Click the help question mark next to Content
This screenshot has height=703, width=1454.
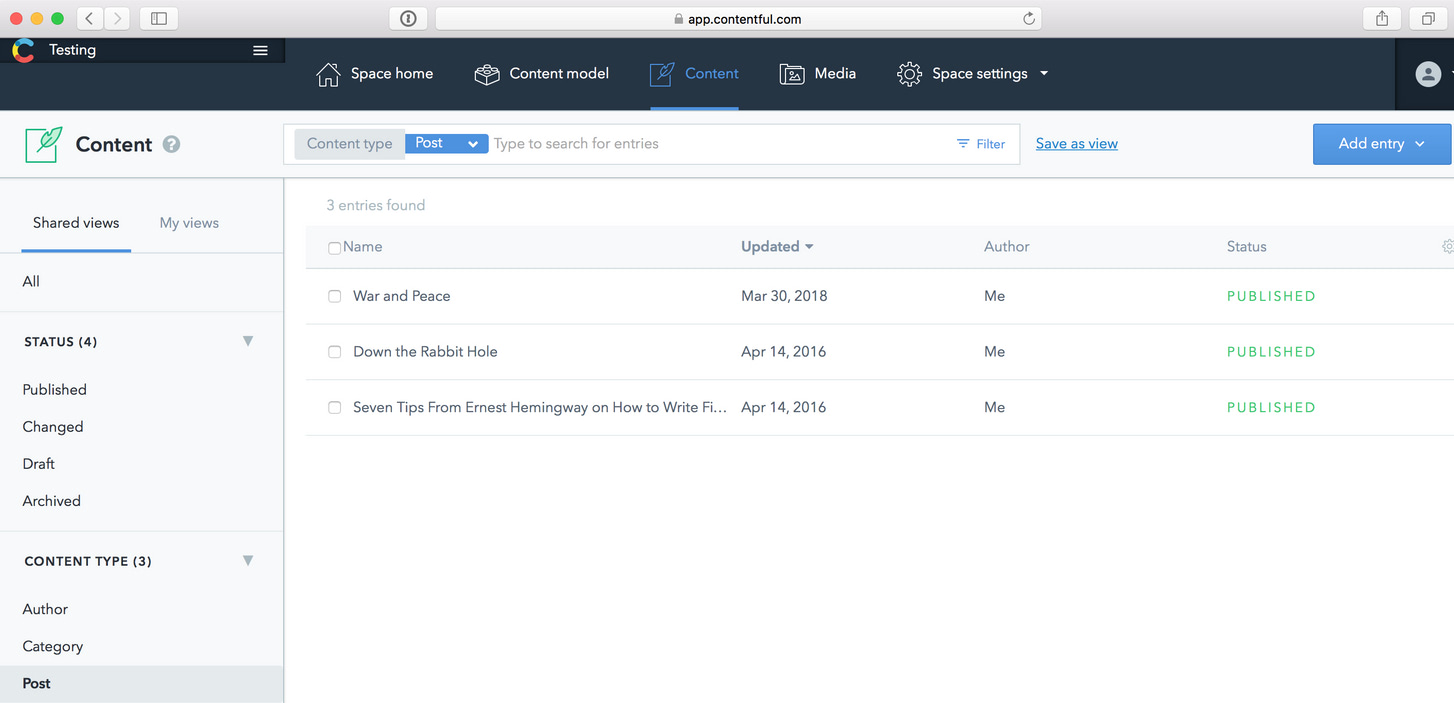(x=171, y=144)
